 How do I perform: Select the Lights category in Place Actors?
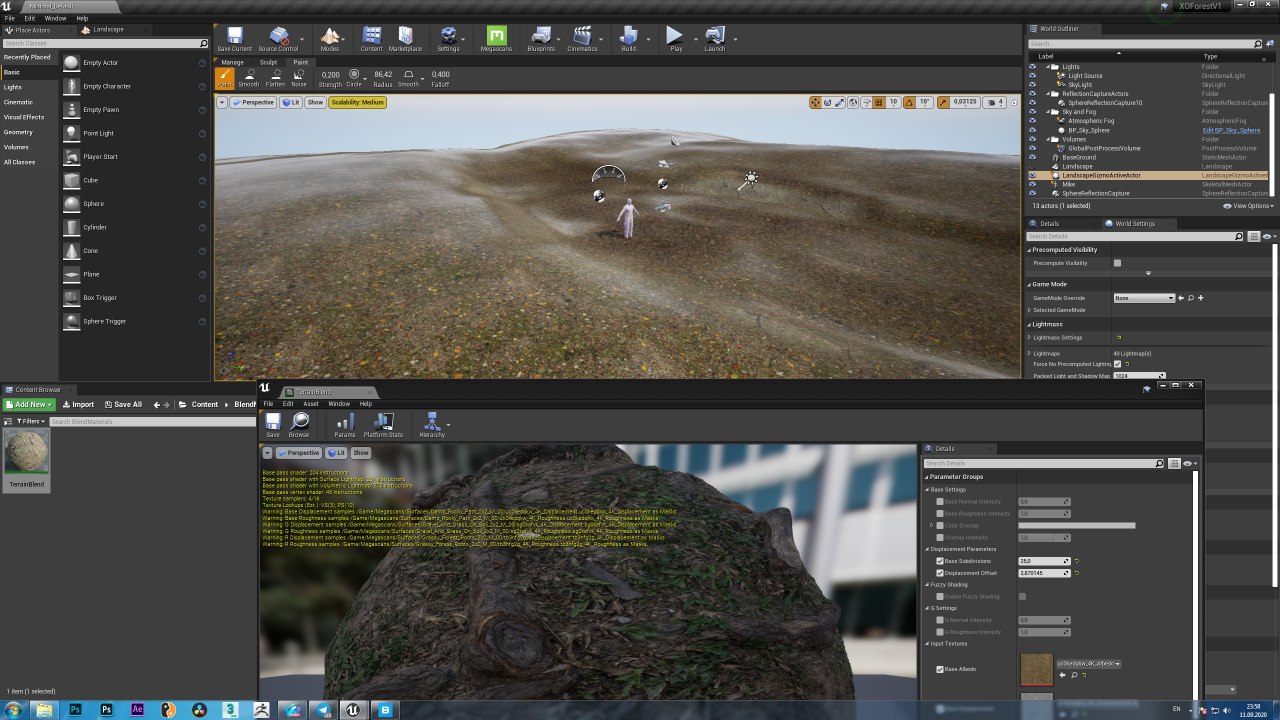(x=13, y=87)
